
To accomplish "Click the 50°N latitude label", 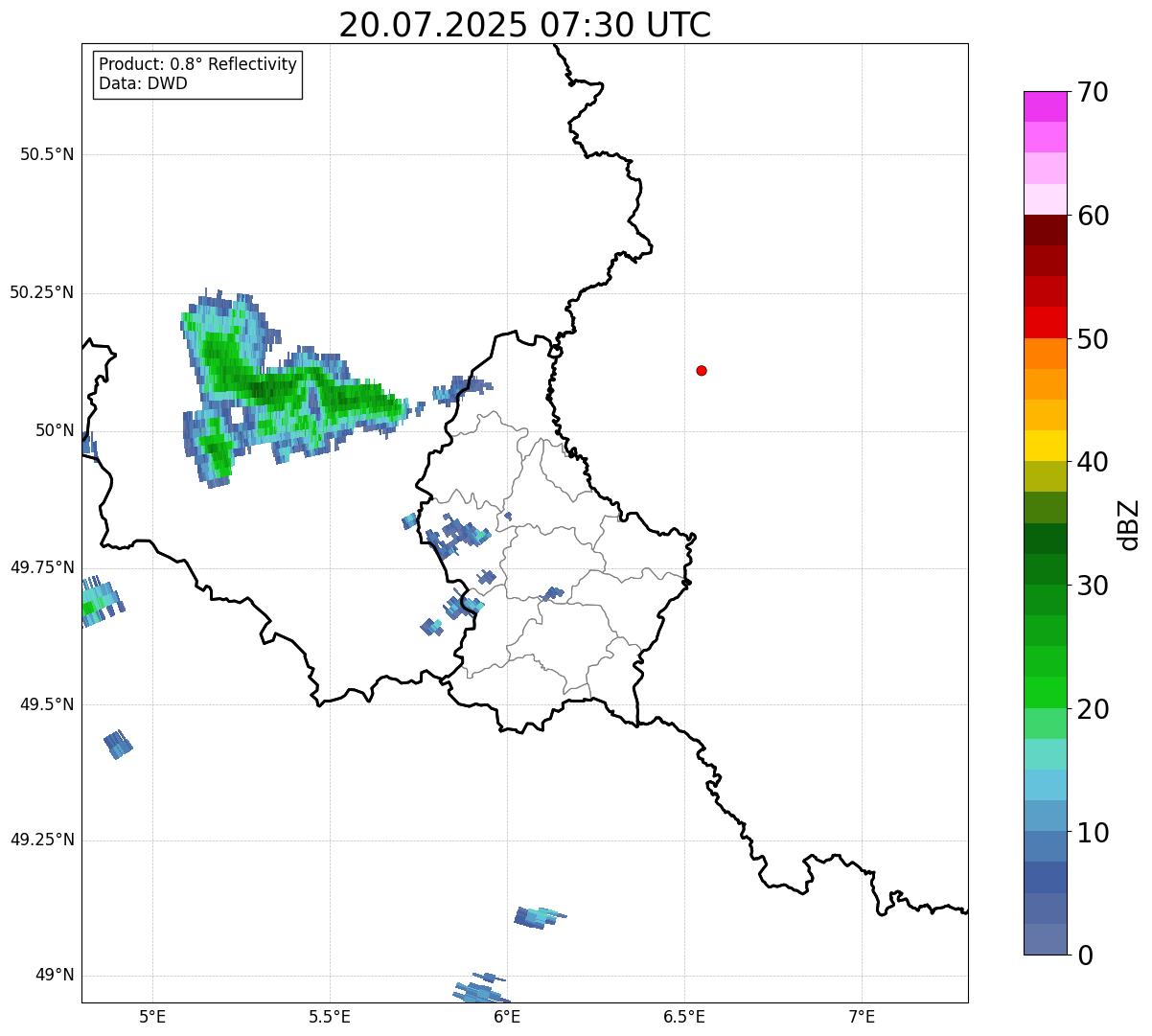I will pos(55,430).
